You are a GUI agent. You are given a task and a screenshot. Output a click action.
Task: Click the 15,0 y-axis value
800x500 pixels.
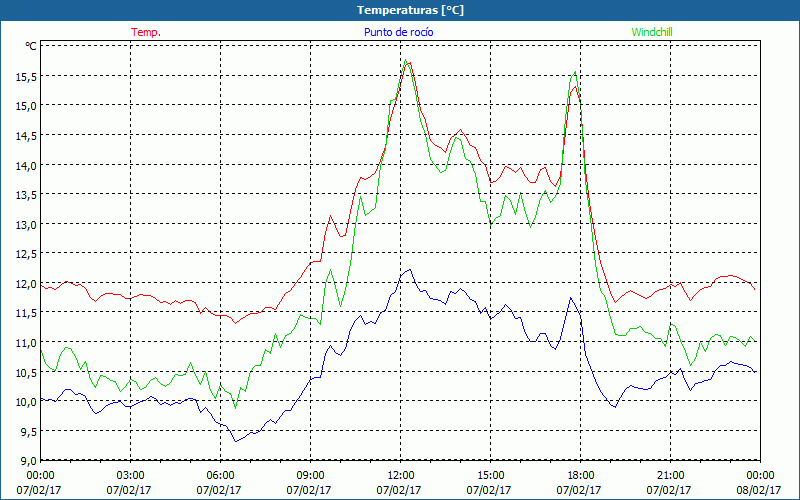(27, 106)
